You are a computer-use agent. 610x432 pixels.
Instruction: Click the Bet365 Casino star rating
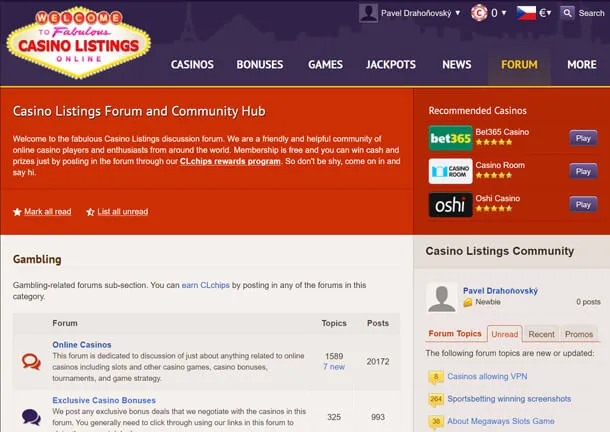point(494,142)
